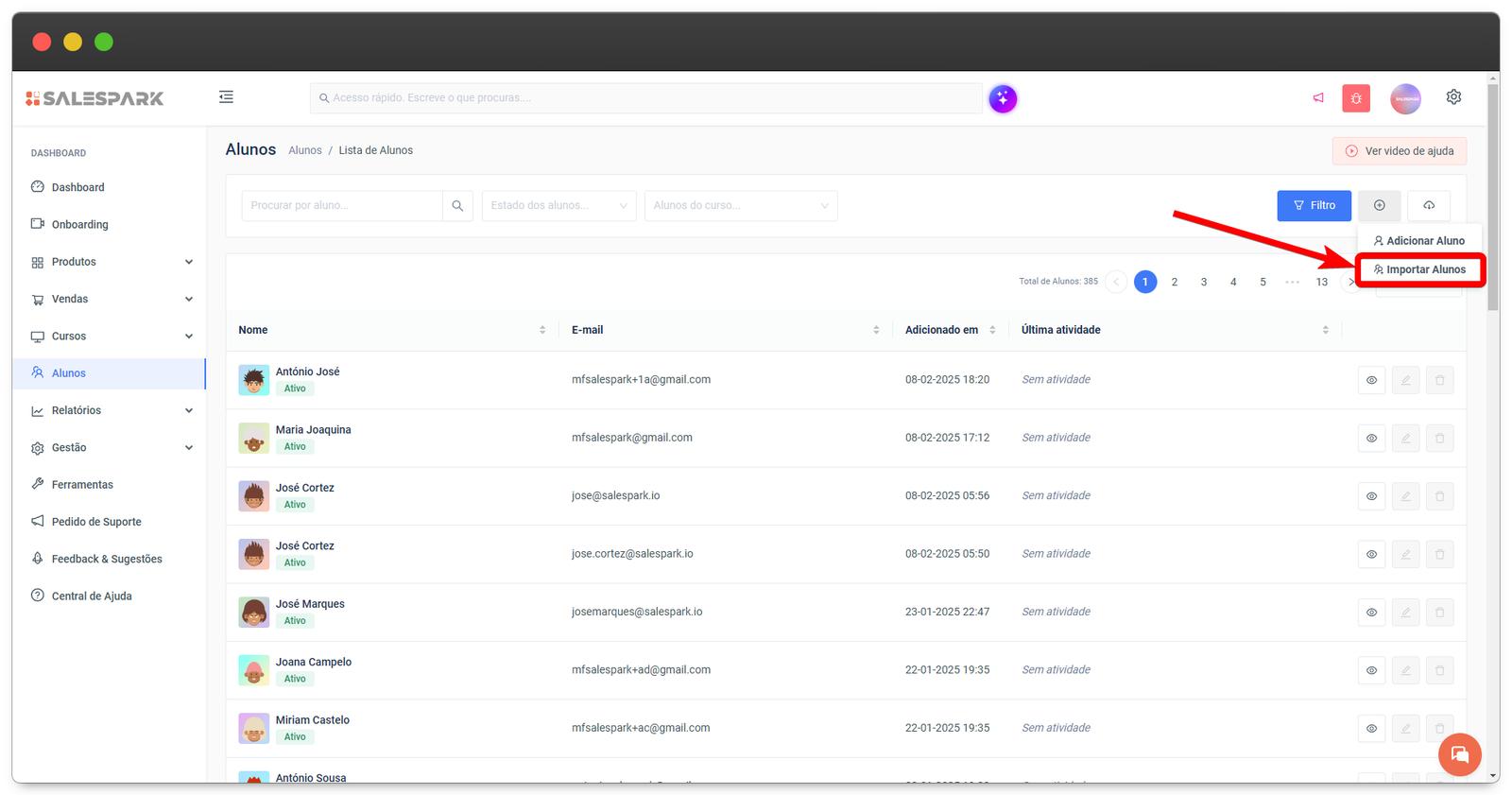Click the cloud download export icon
Viewport: 1512px width, 795px height.
click(x=1429, y=205)
